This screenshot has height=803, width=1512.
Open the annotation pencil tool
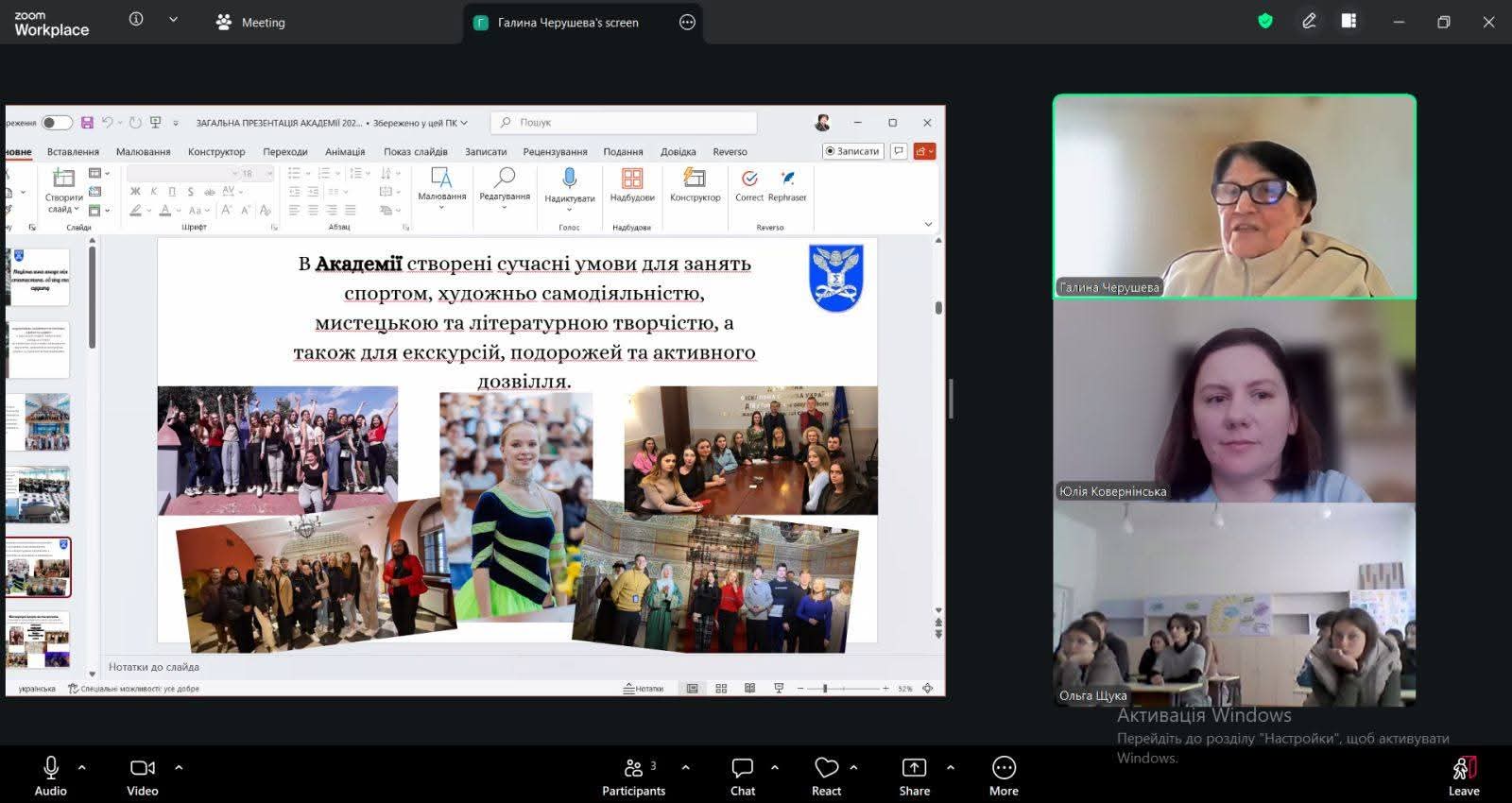coord(1309,21)
